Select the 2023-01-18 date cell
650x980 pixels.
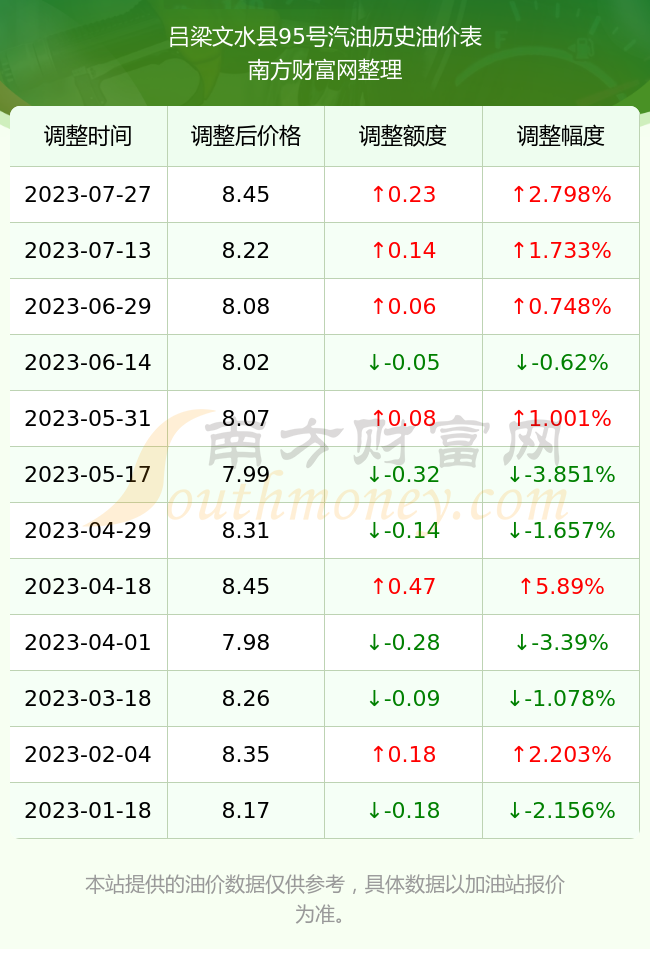tap(88, 811)
